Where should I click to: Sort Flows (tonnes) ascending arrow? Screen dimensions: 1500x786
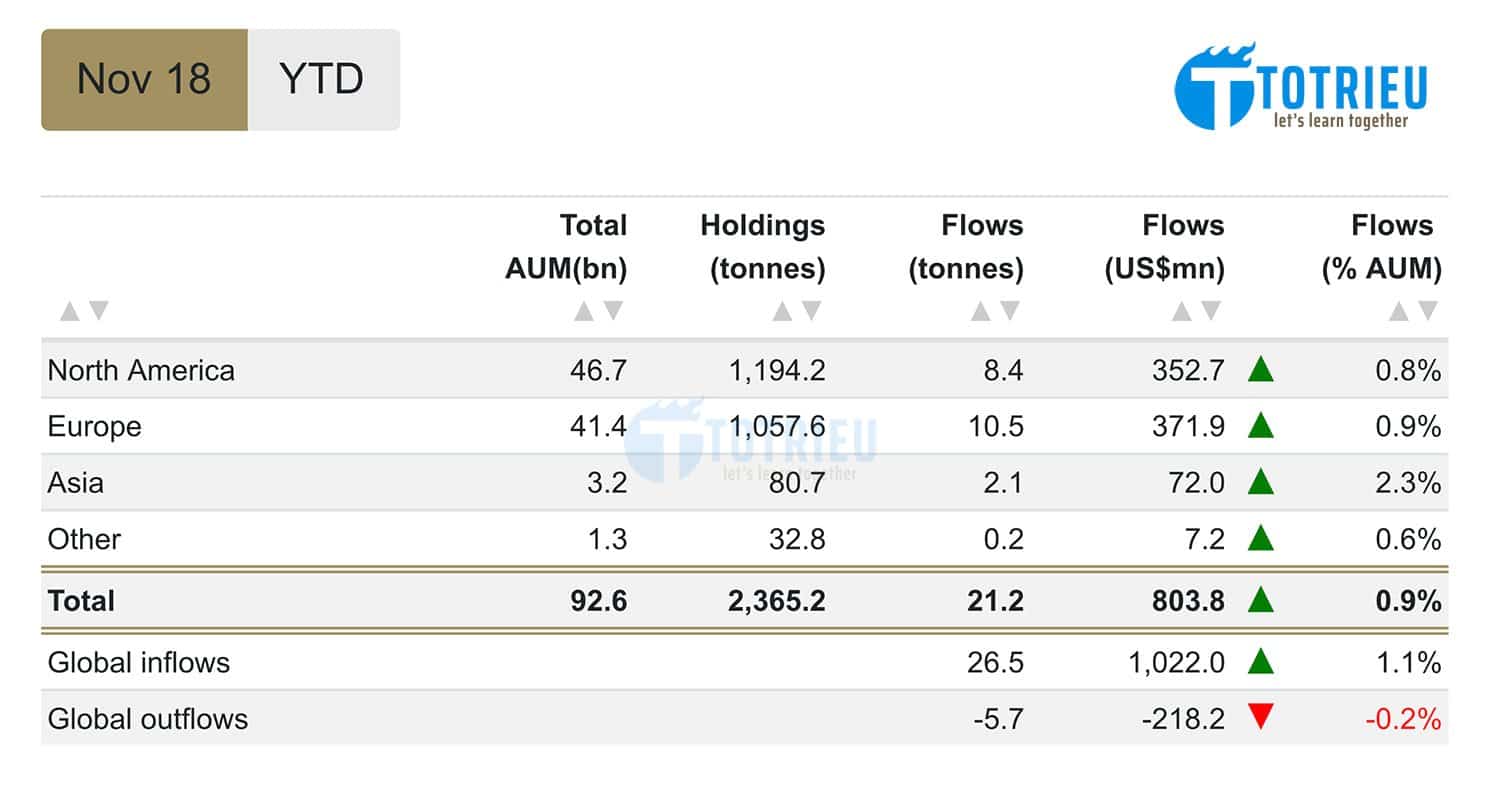click(980, 312)
